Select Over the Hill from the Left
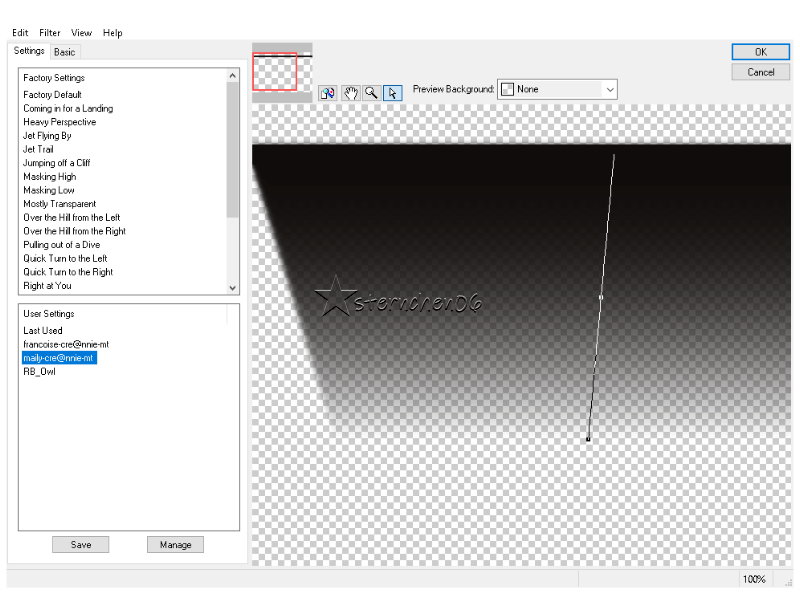Screen dimensions: 800x594 [x=72, y=217]
